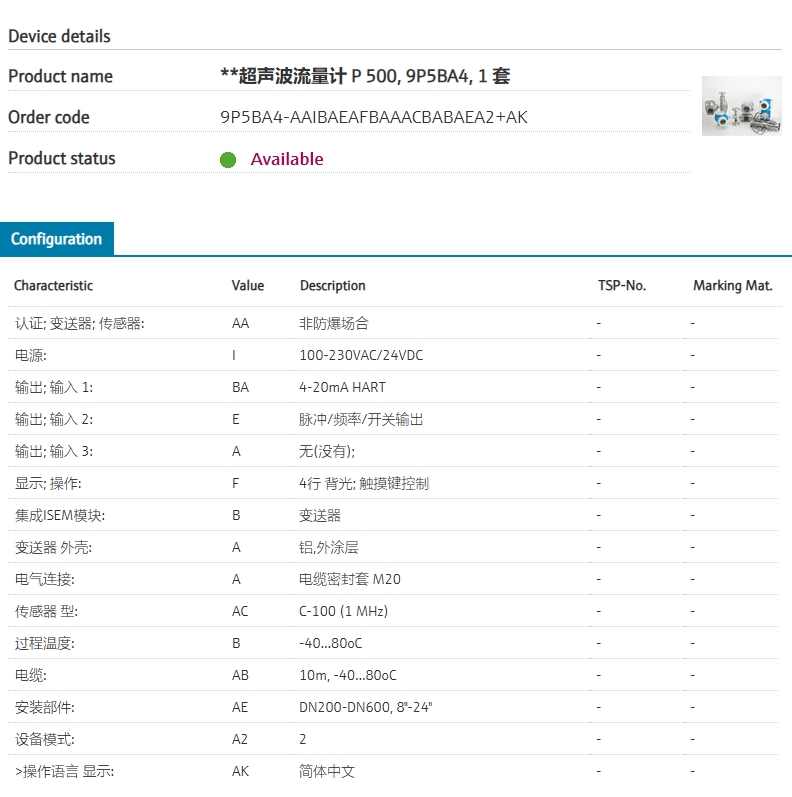Click the Order code field label

coord(49,117)
